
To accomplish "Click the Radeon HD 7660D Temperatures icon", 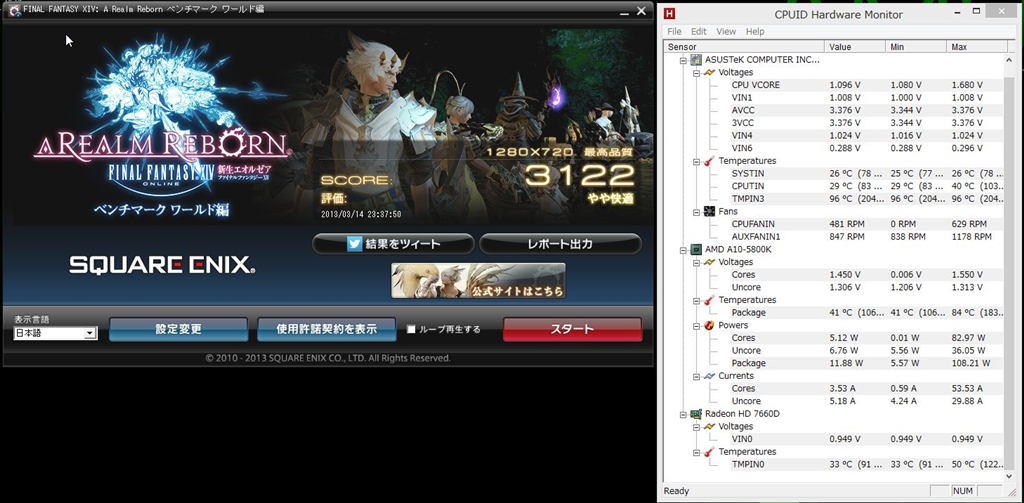I will (x=709, y=452).
